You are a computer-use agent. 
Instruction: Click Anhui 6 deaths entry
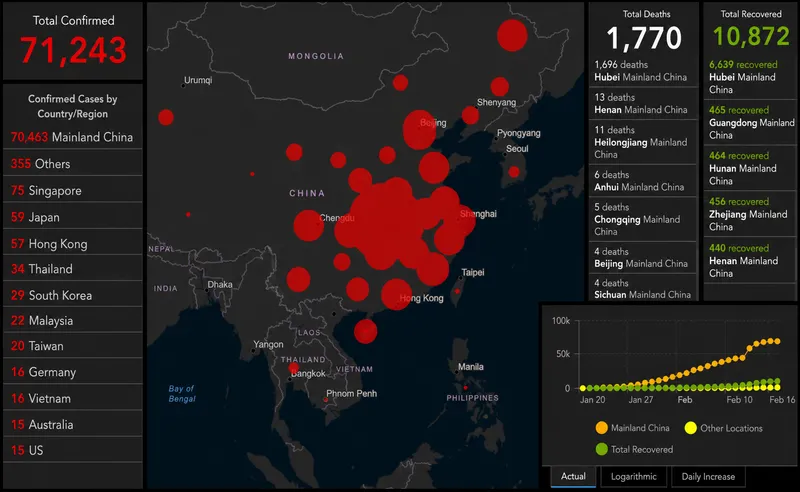pos(643,181)
